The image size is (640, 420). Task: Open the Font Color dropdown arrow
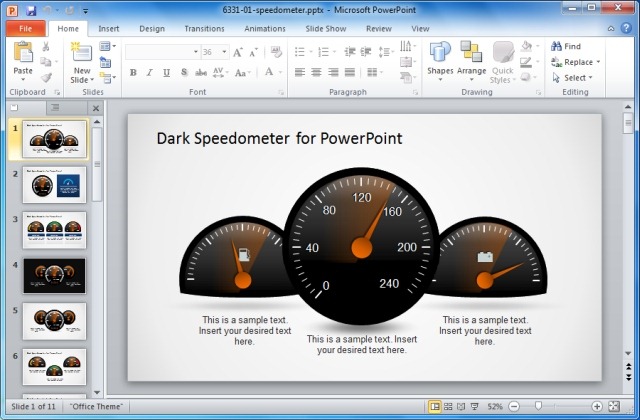tap(280, 73)
